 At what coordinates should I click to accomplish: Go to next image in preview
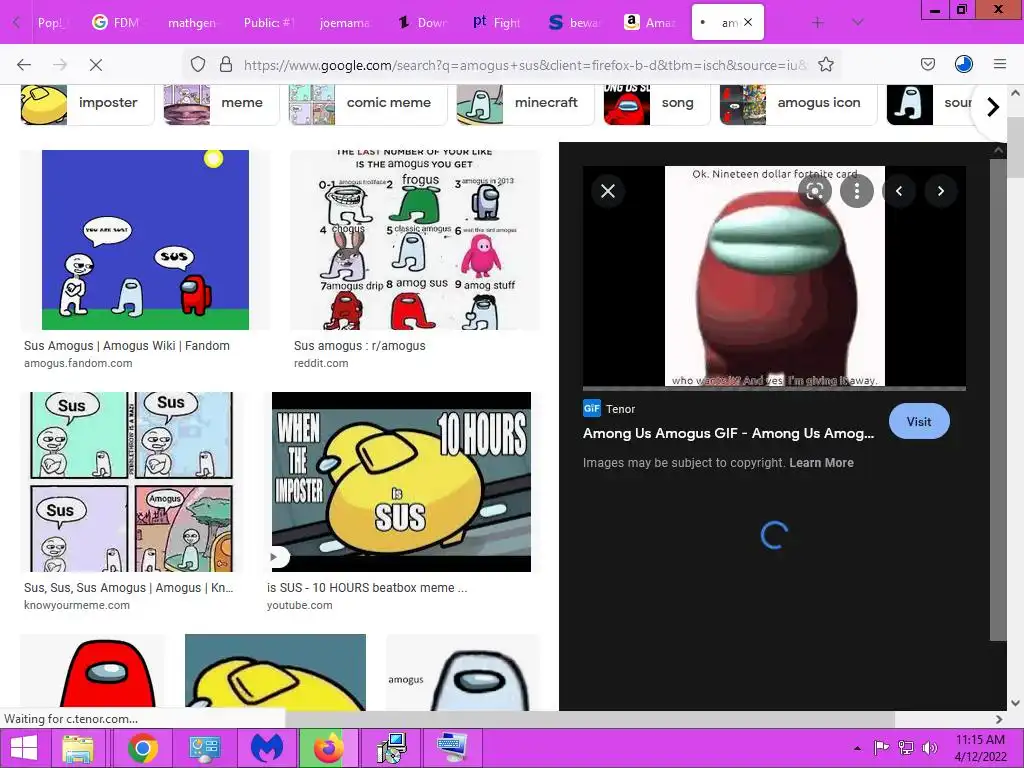[x=940, y=191]
